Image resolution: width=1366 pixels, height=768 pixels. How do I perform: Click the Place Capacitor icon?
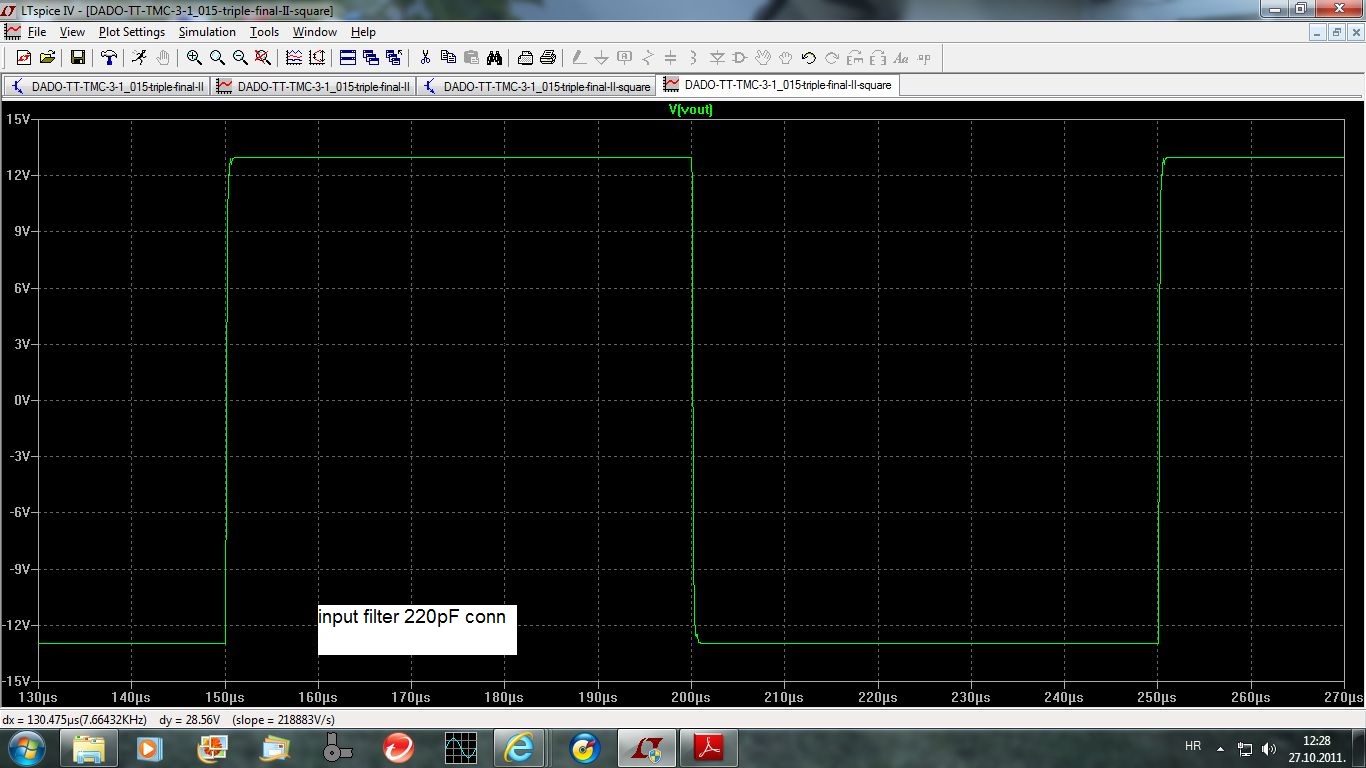(x=671, y=58)
